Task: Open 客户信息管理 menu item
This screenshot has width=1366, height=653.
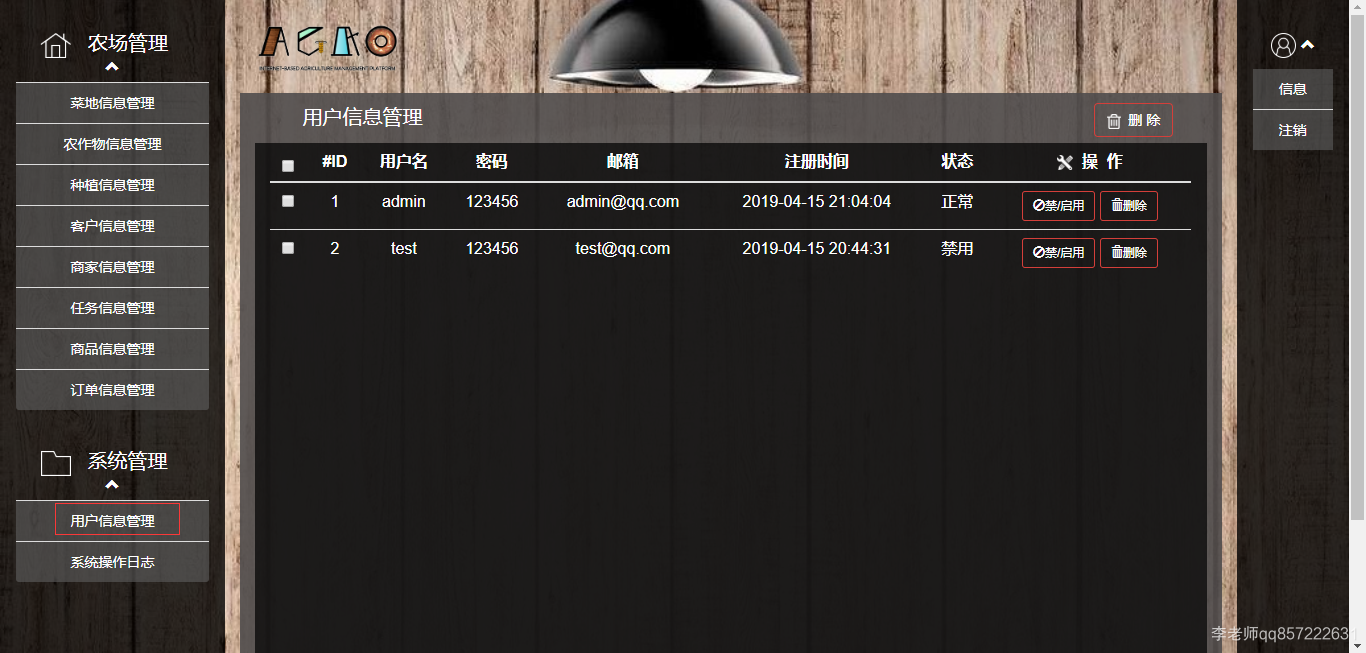Action: pyautogui.click(x=112, y=226)
